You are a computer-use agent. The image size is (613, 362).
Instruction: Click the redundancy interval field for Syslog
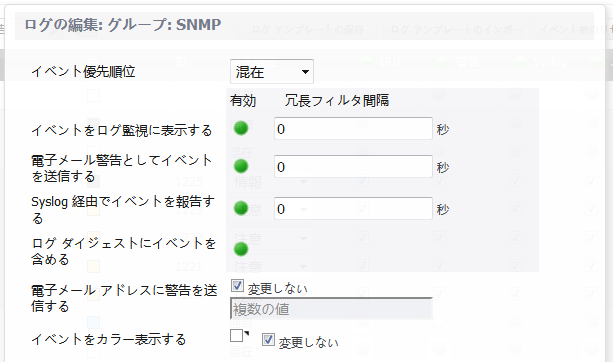tap(353, 208)
